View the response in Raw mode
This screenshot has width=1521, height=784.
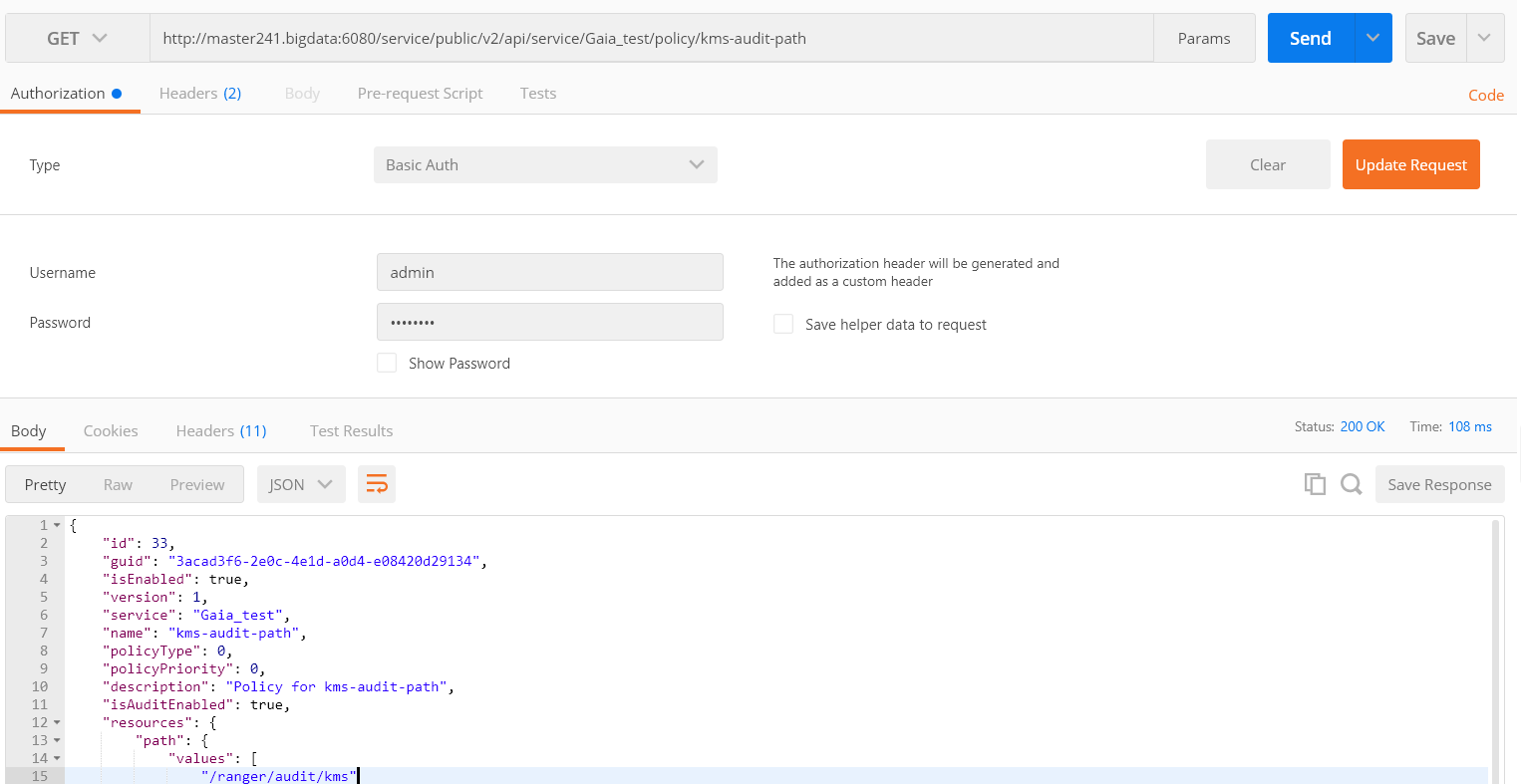[x=118, y=484]
